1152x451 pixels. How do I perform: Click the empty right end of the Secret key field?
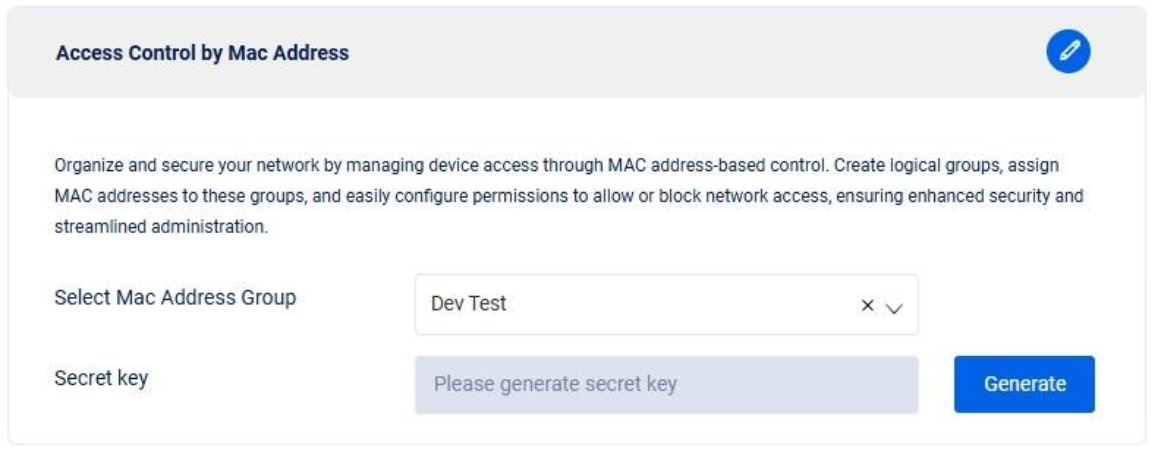(860, 385)
